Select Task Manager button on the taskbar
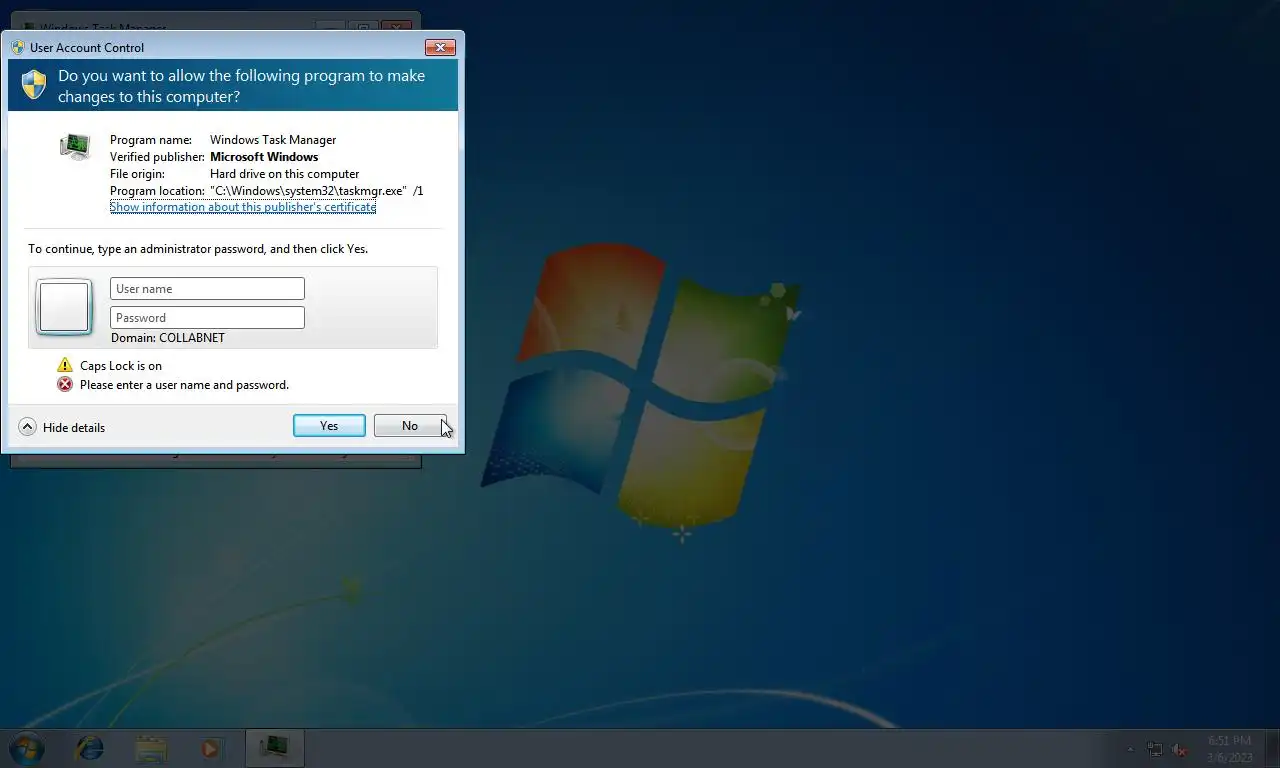This screenshot has width=1280, height=768. click(274, 748)
